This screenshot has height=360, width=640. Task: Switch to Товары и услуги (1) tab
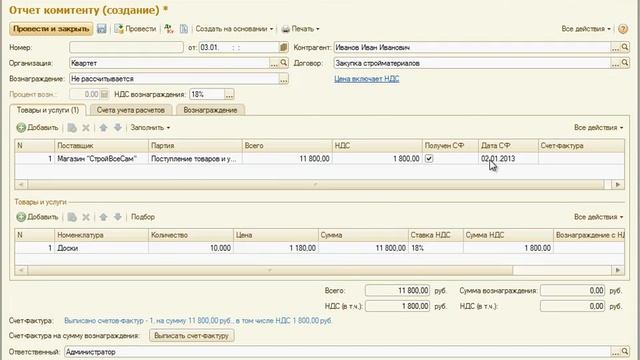(48, 110)
